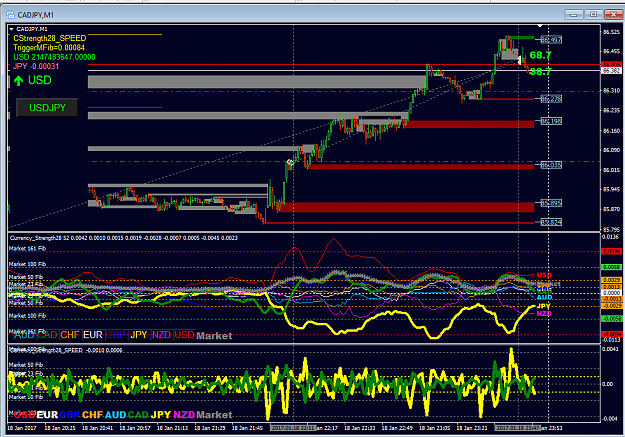Click the 85.945 price axis label
This screenshot has height=437, width=625.
pos(611,189)
